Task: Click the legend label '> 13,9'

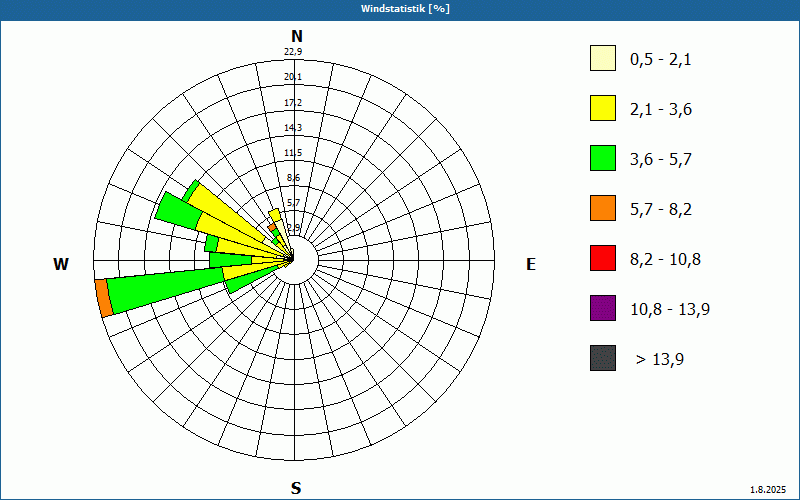Action: 660,360
